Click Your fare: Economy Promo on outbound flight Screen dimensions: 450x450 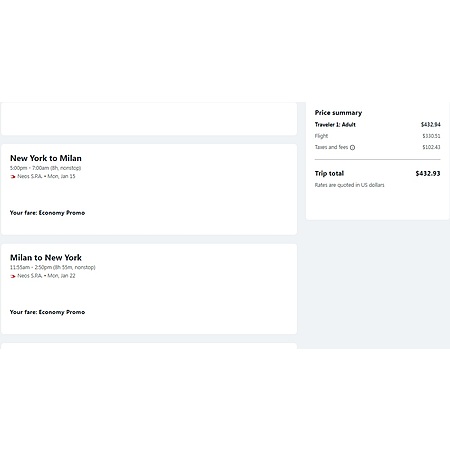(47, 213)
